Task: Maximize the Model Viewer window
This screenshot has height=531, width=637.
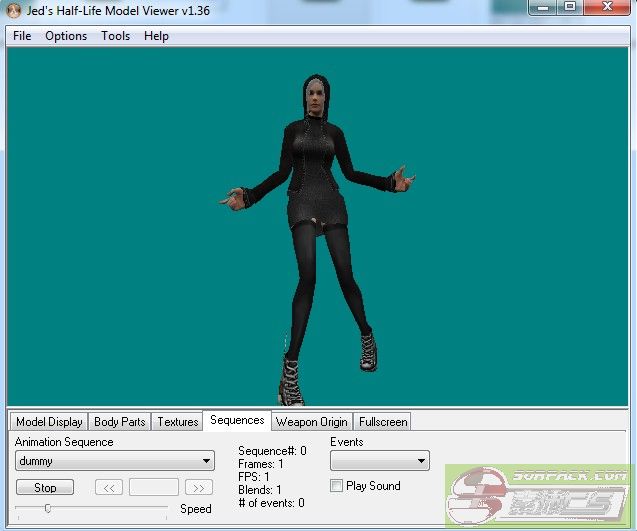Action: [570, 8]
